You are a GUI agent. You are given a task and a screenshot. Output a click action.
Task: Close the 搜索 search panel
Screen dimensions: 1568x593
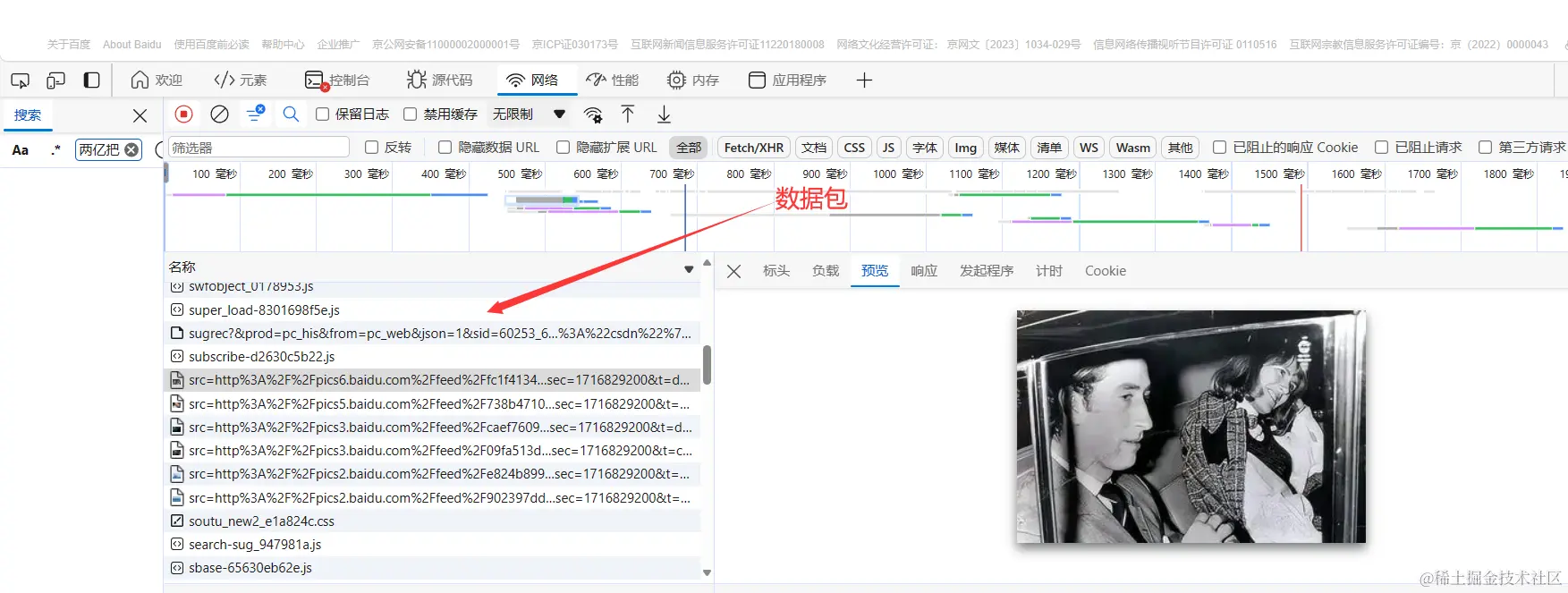pyautogui.click(x=140, y=115)
